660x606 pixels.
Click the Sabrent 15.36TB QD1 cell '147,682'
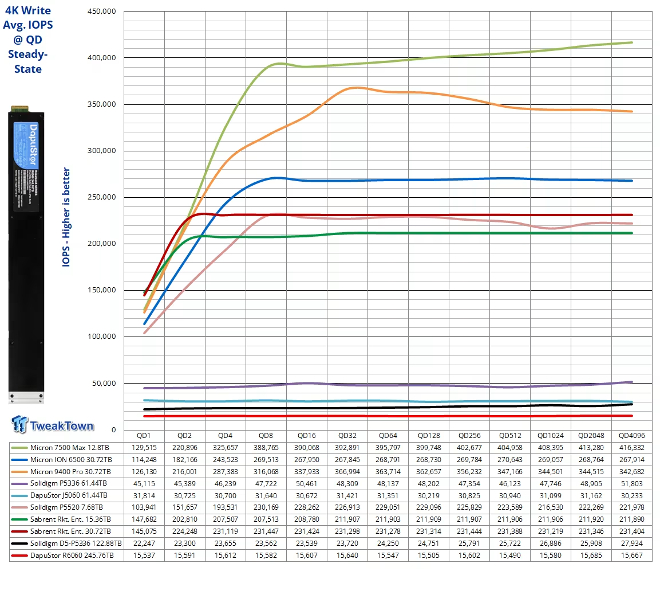pyautogui.click(x=144, y=519)
